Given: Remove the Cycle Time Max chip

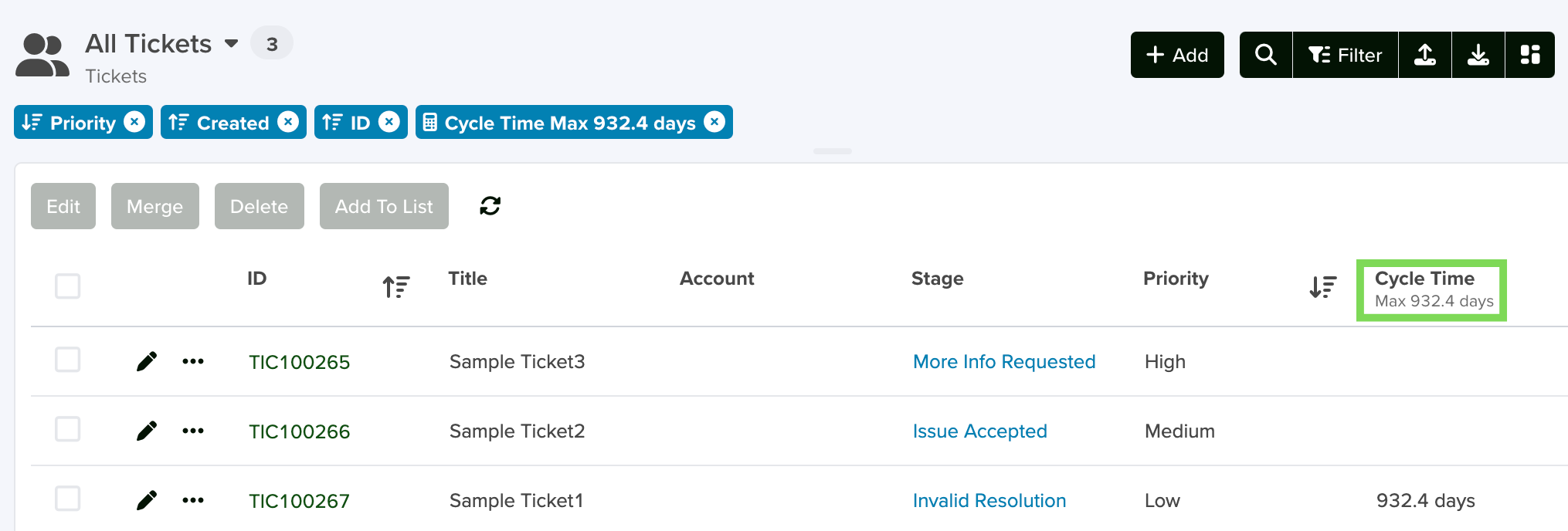Looking at the screenshot, I should [x=715, y=122].
